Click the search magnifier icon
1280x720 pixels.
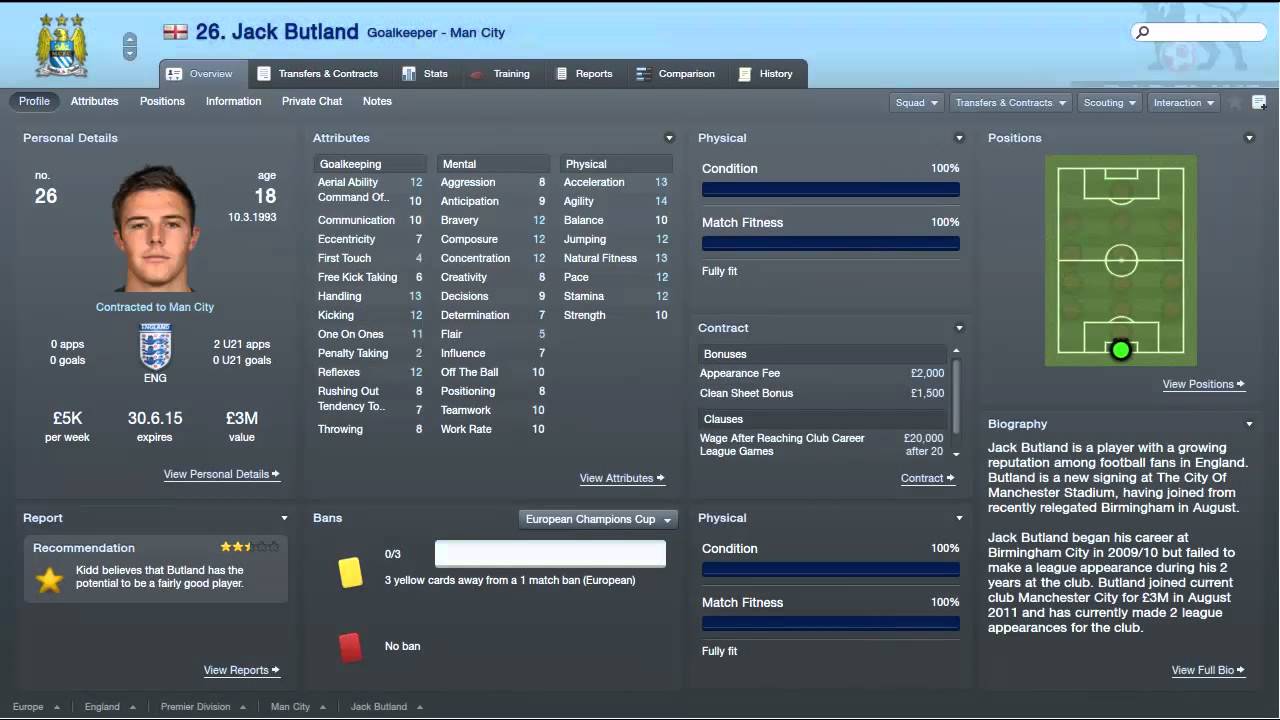pyautogui.click(x=1143, y=32)
